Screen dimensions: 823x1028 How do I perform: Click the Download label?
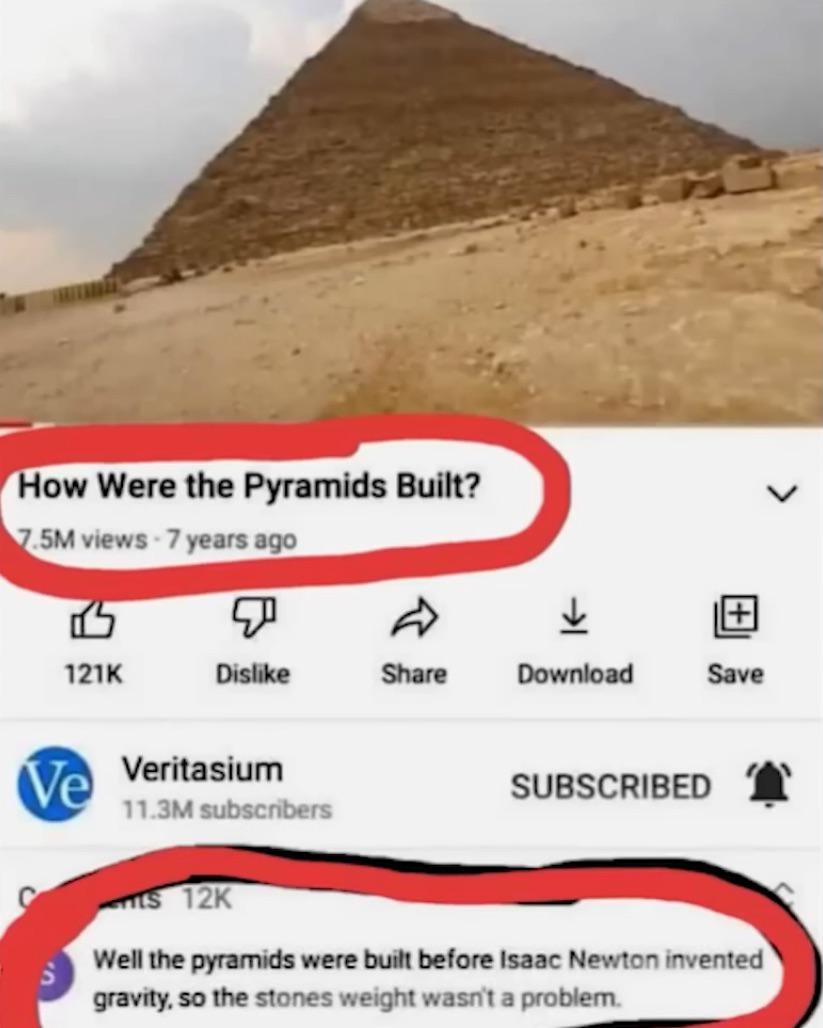(x=575, y=673)
